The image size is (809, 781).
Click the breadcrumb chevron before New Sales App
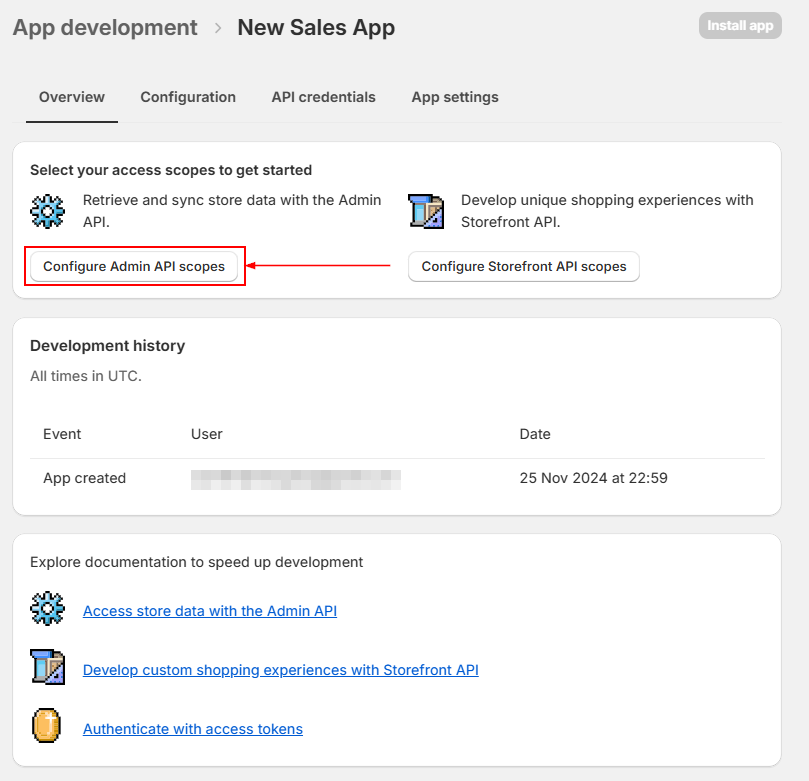click(x=218, y=28)
